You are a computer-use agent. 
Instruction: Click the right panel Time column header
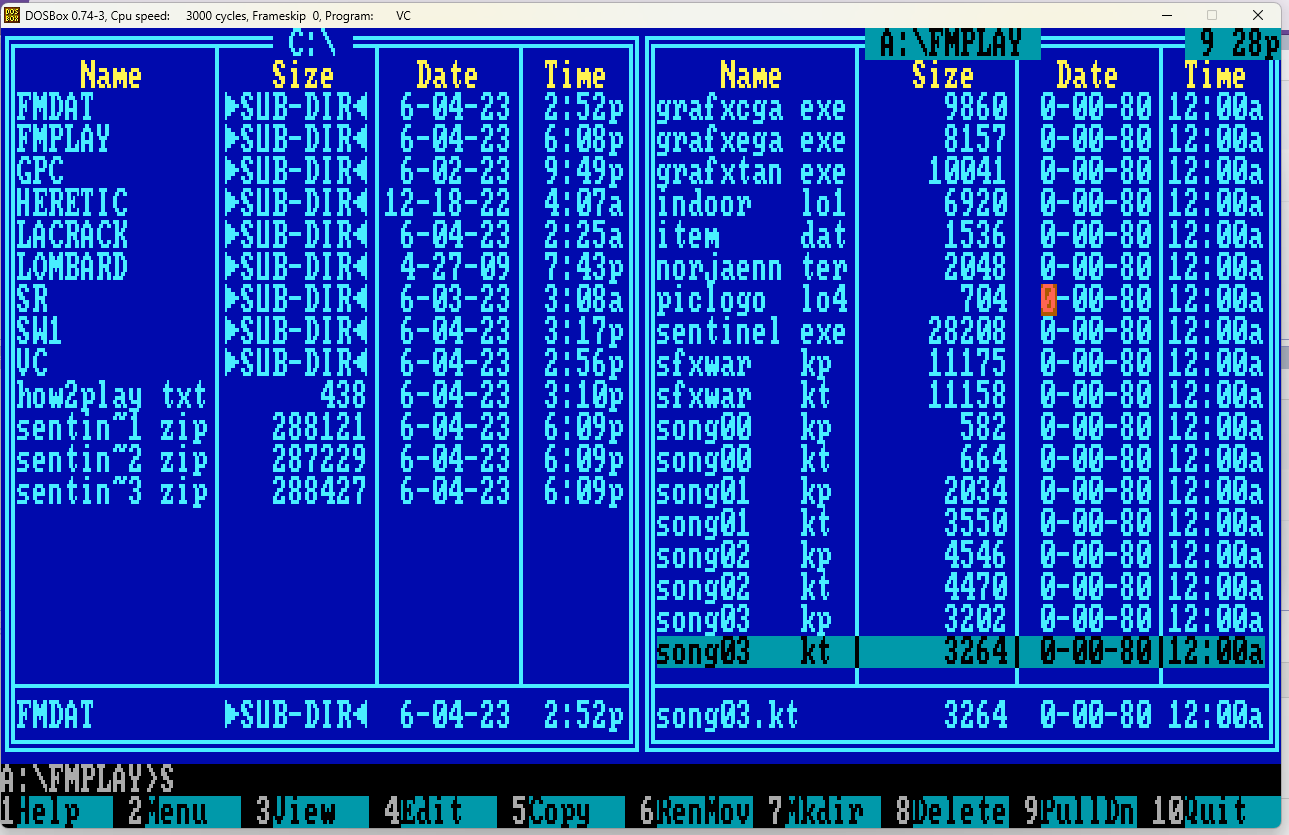click(x=1215, y=75)
